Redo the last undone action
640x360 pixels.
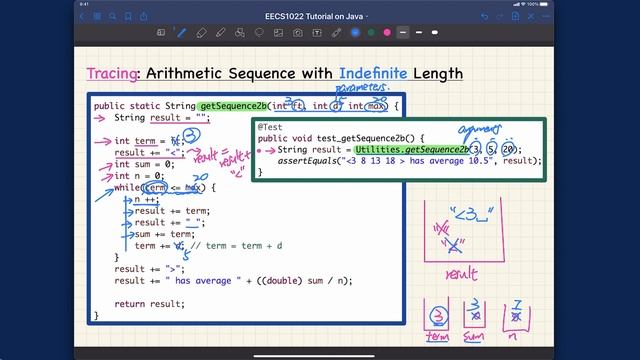coord(500,17)
